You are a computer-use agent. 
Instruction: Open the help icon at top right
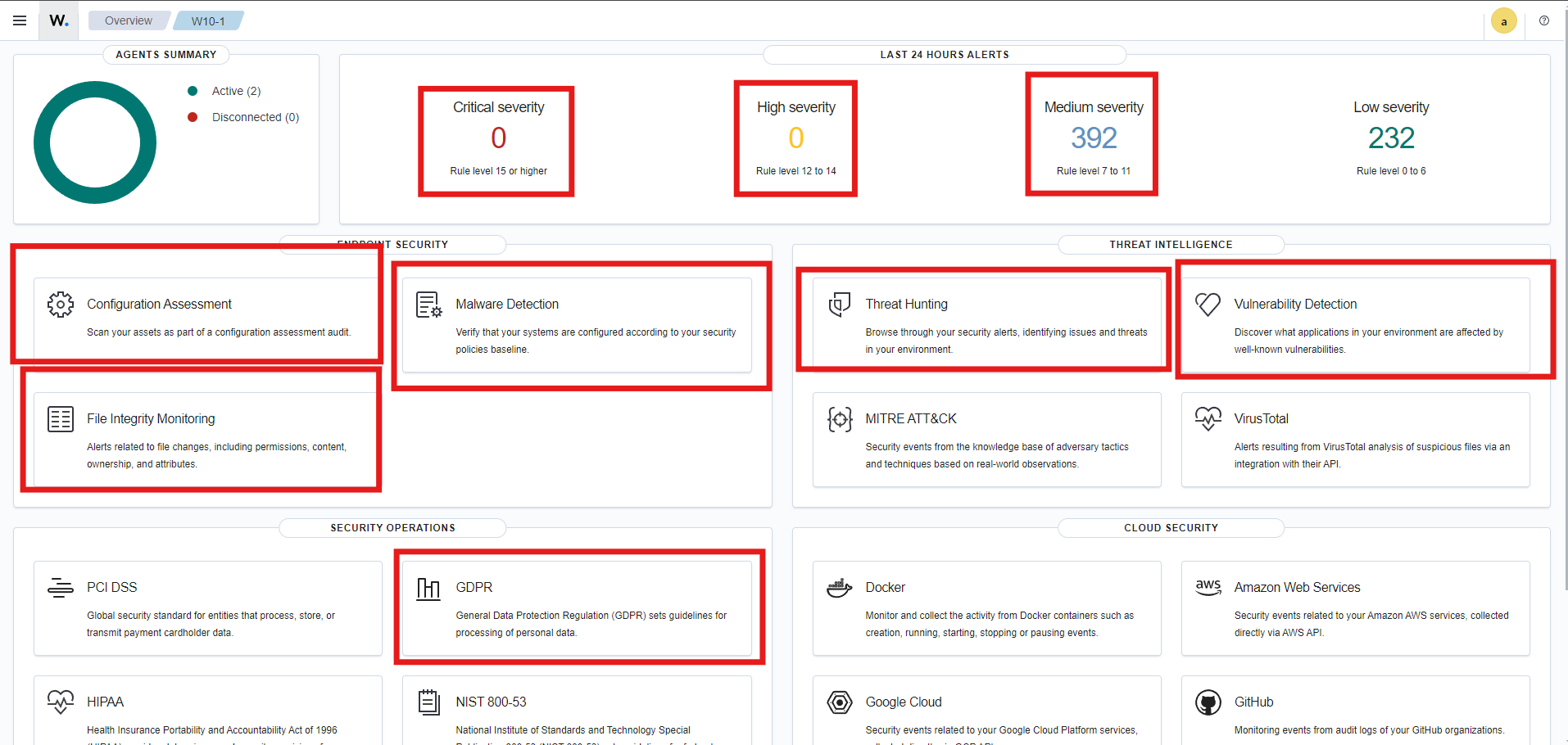coord(1544,20)
